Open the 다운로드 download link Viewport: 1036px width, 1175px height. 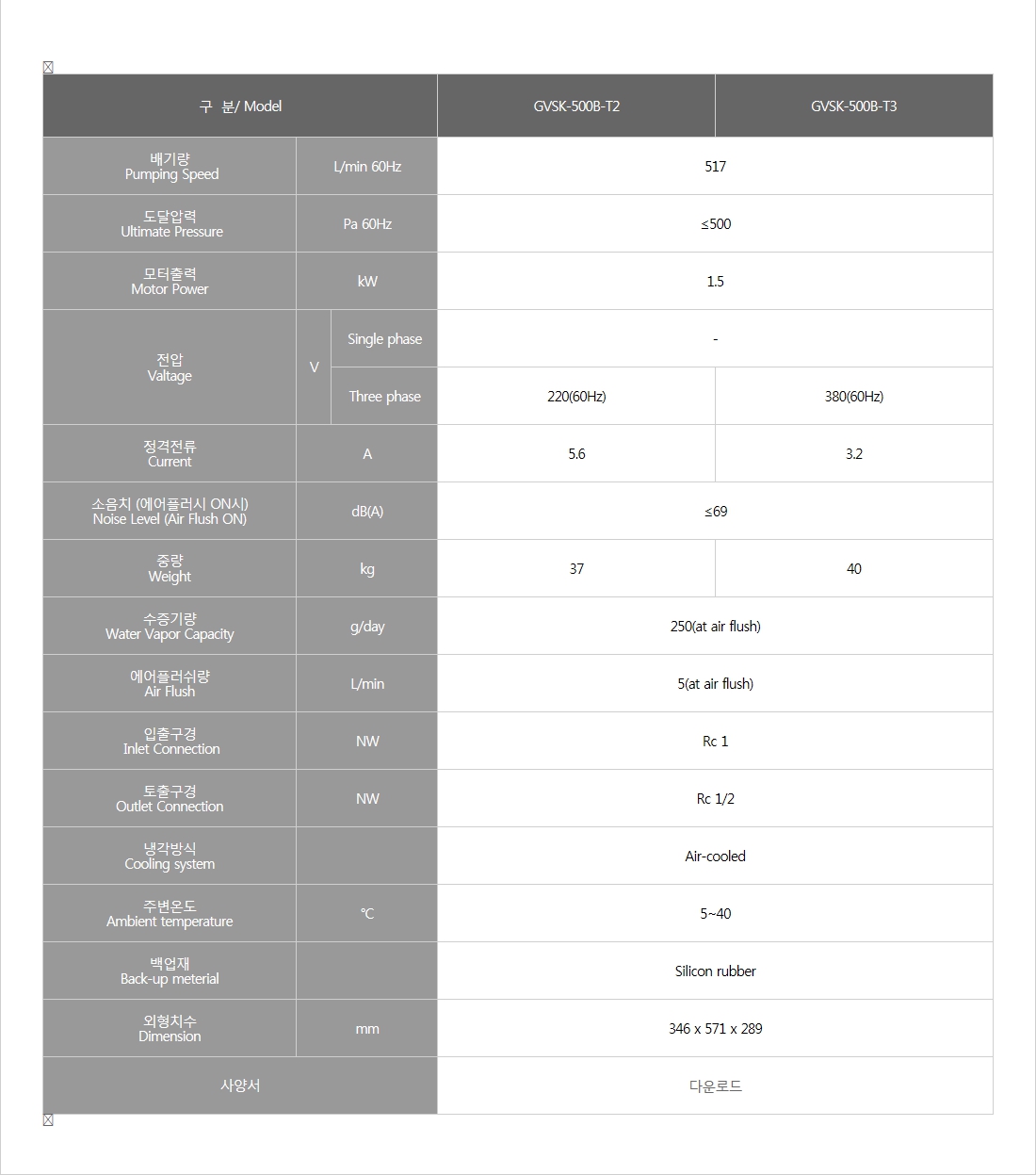click(x=715, y=1085)
